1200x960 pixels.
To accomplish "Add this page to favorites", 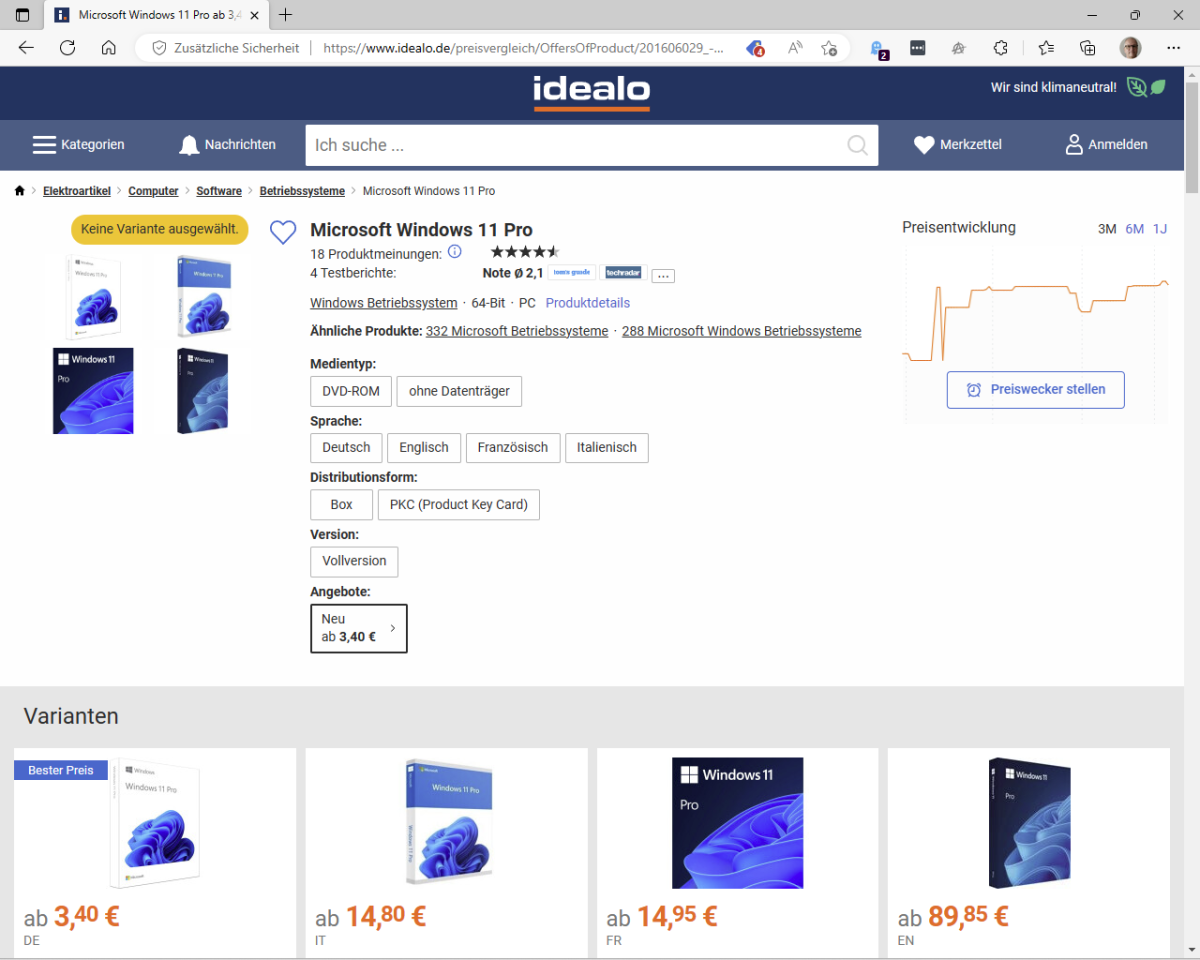I will 829,47.
